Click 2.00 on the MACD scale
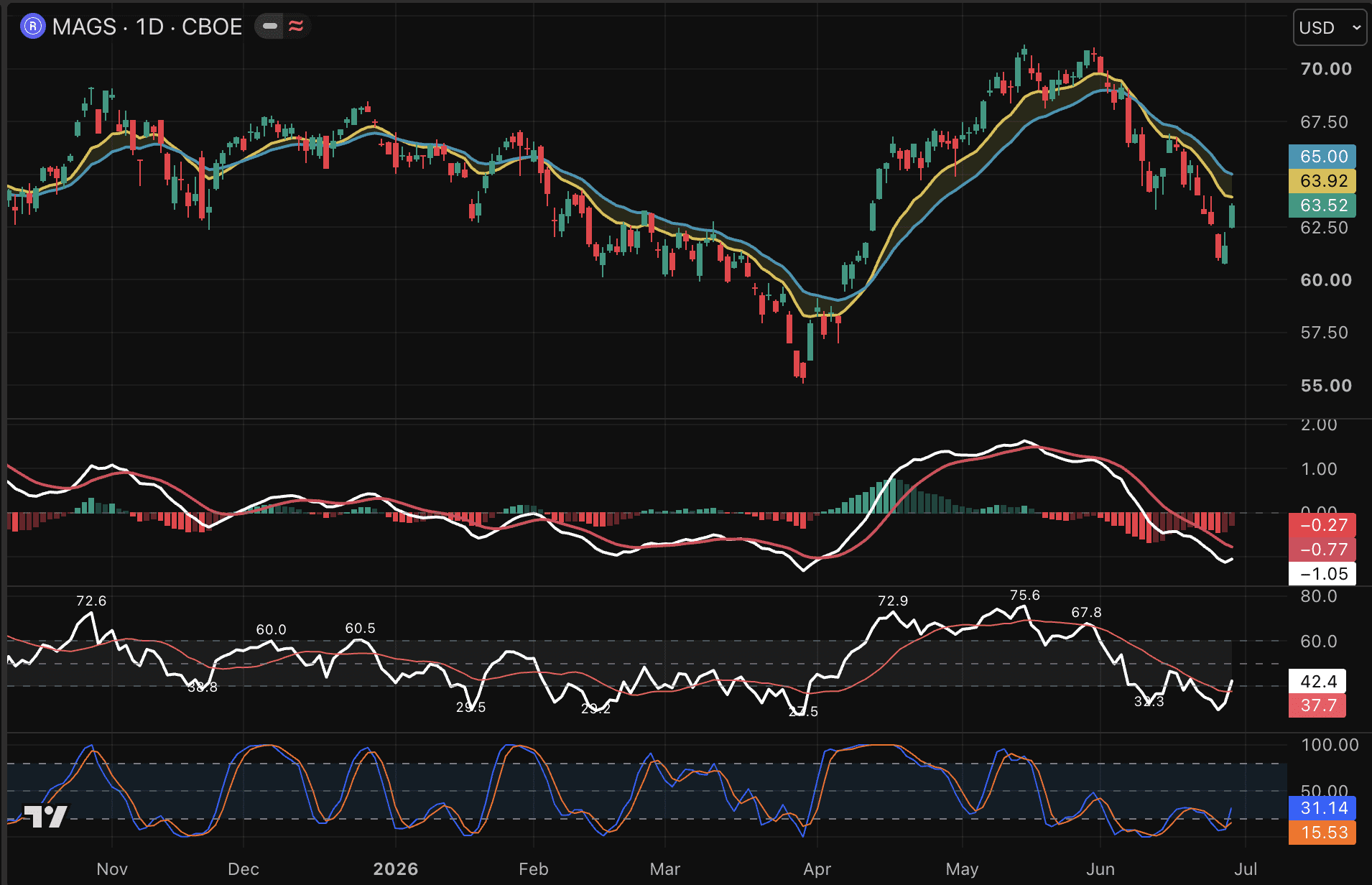 [1319, 425]
